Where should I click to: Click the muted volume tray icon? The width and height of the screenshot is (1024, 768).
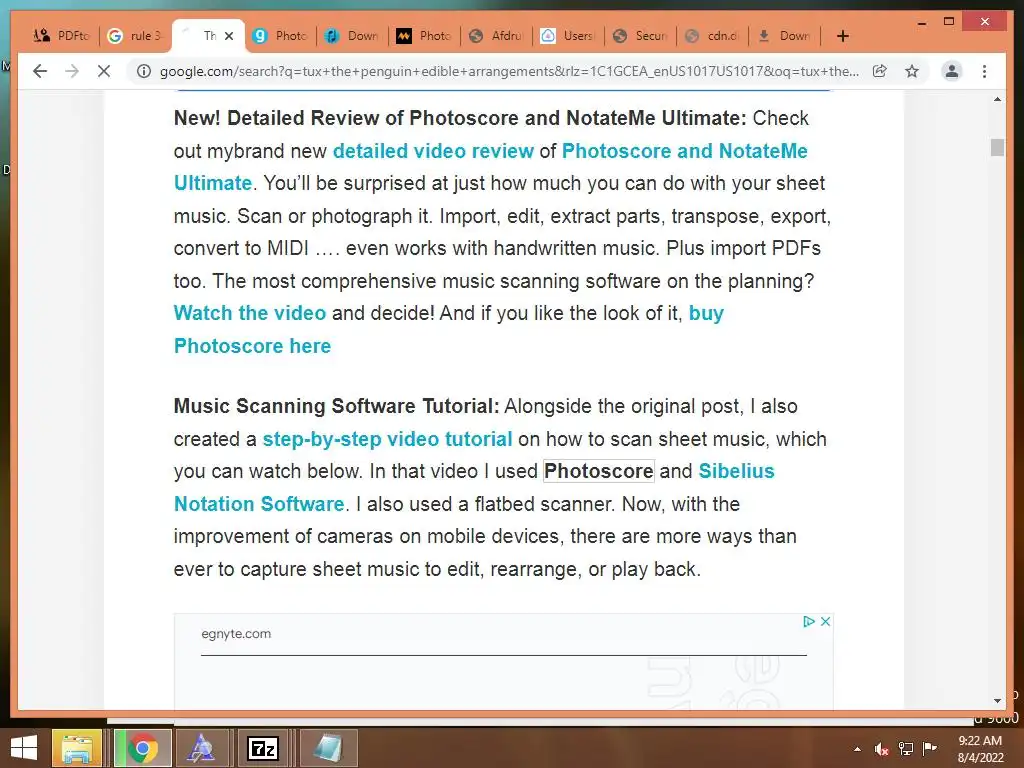pos(882,749)
